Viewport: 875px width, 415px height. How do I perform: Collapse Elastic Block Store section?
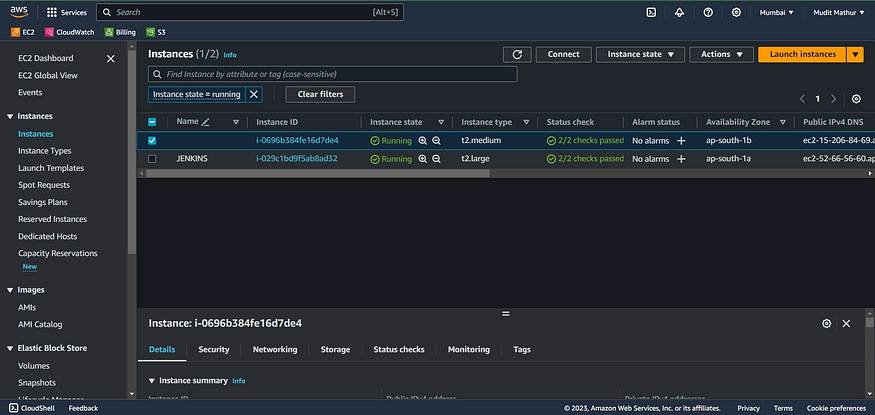tap(9, 348)
